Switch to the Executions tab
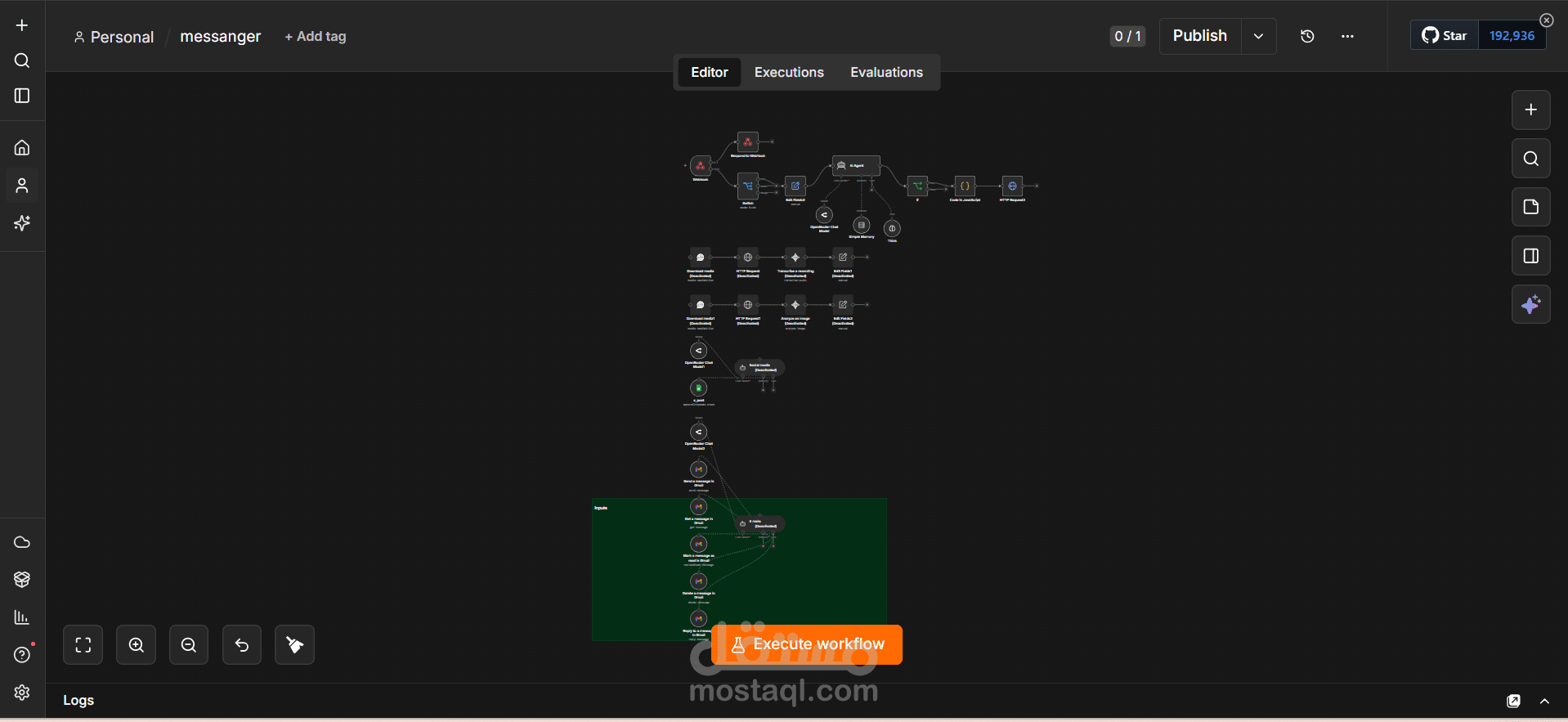The height and width of the screenshot is (722, 1568). 789,72
